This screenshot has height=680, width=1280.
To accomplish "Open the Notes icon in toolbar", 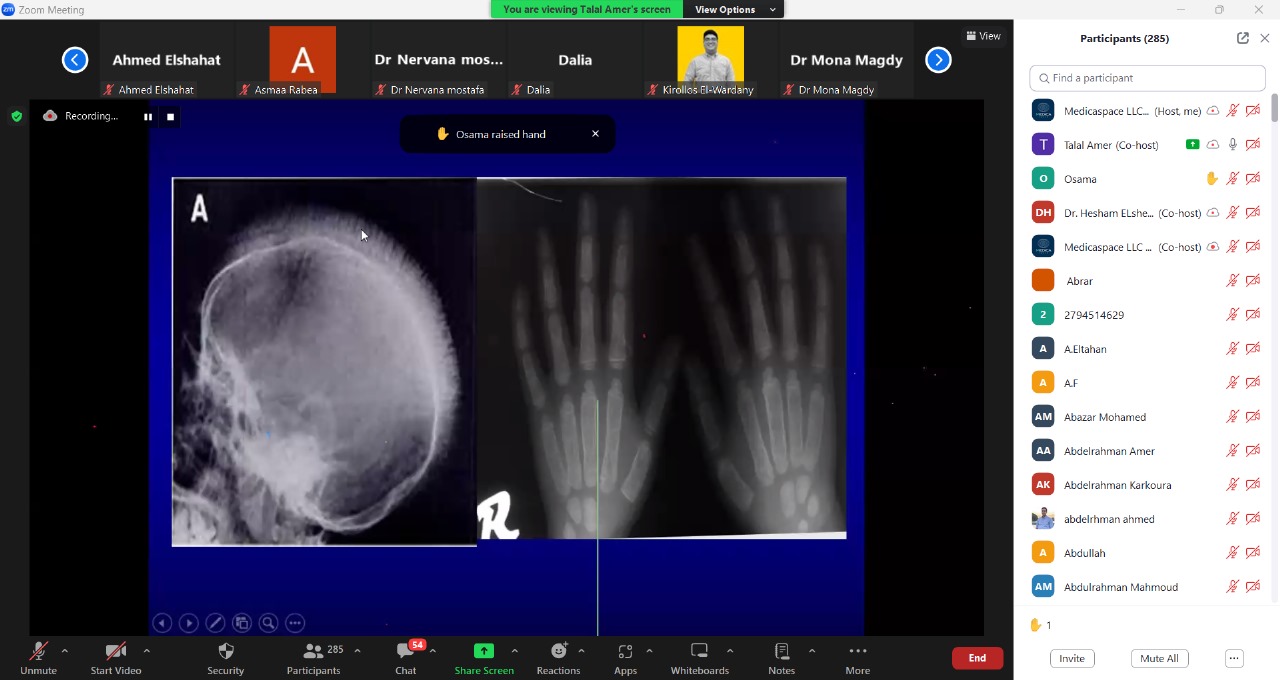I will [782, 652].
